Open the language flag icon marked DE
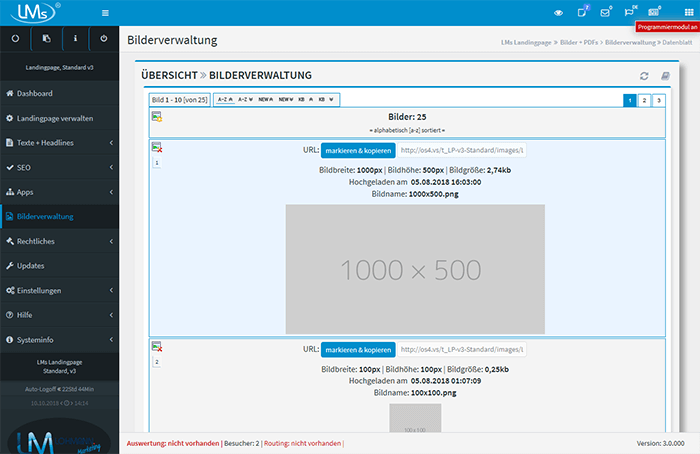This screenshot has height=454, width=700. pyautogui.click(x=629, y=12)
